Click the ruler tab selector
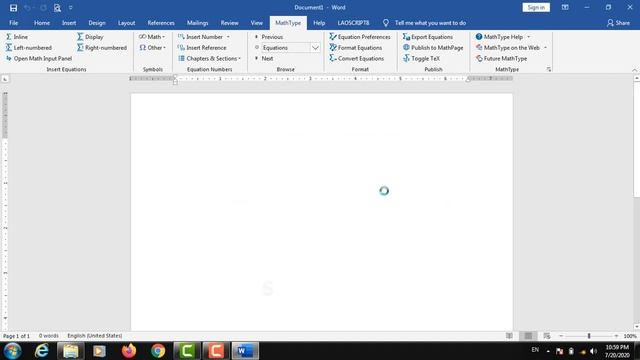640x360 pixels. pos(5,79)
